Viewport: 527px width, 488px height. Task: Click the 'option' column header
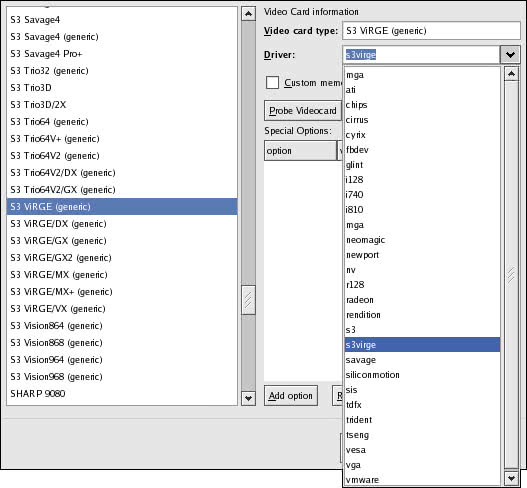[x=300, y=151]
